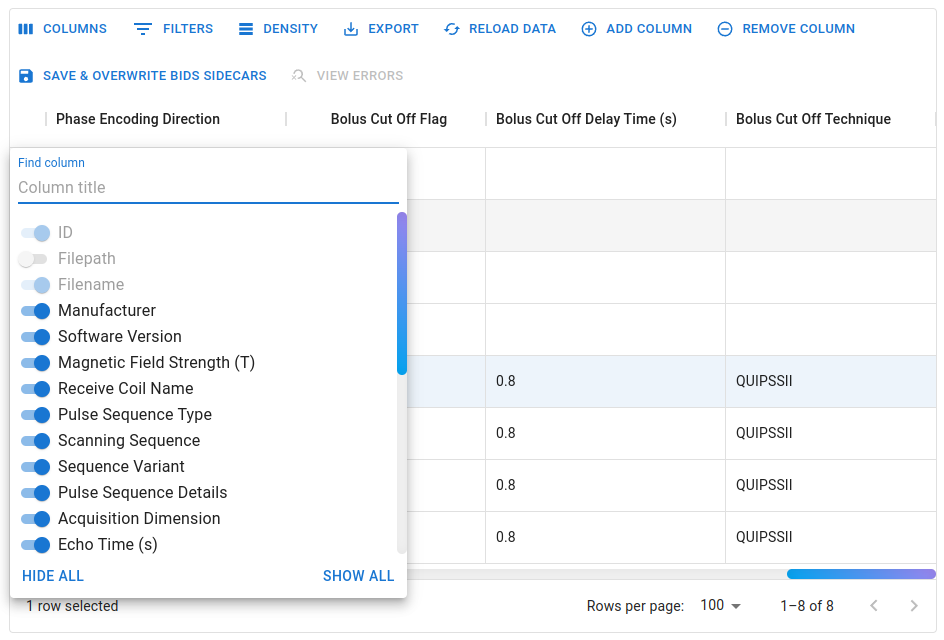Image resolution: width=944 pixels, height=640 pixels.
Task: Enable the Filepath column toggle
Action: point(32,258)
